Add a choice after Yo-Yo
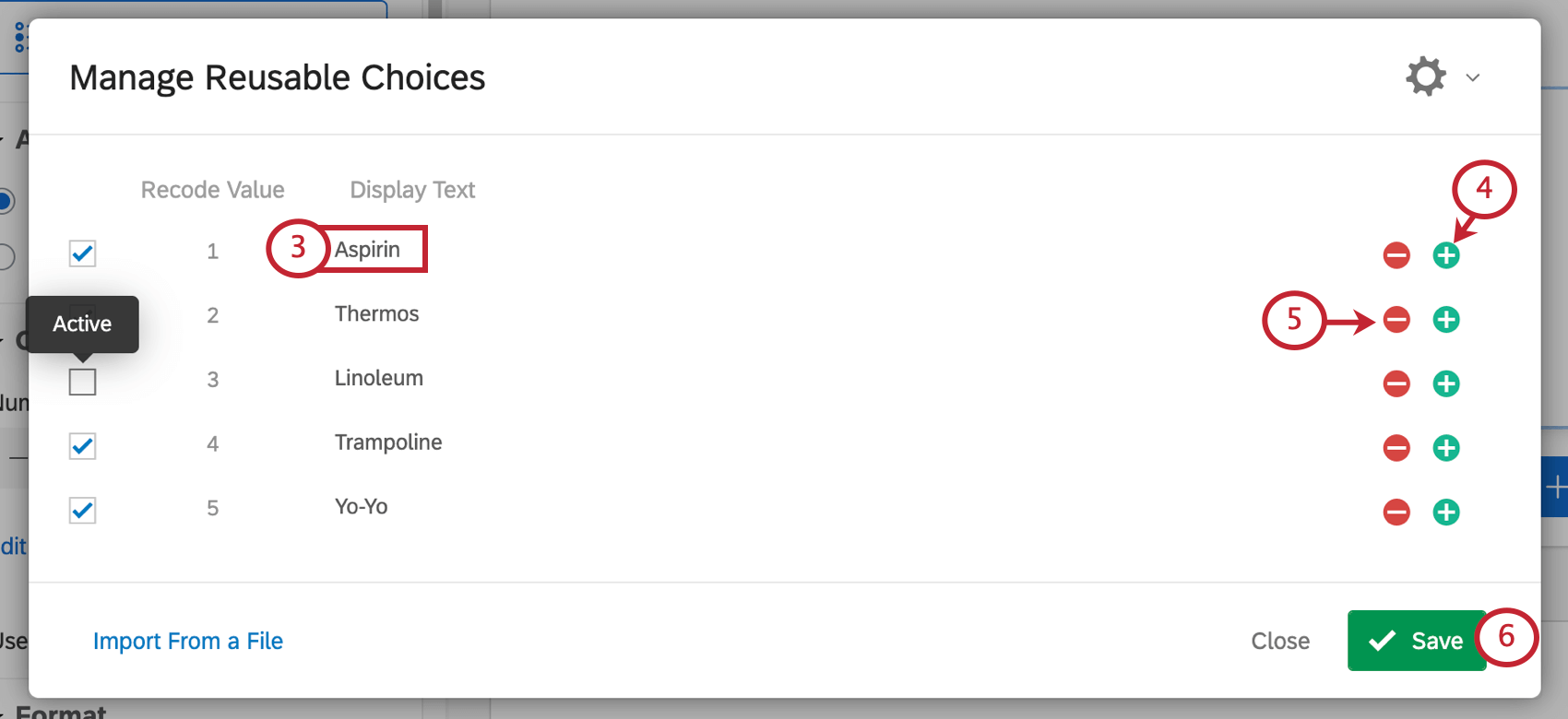Viewport: 1568px width, 719px height. coord(1446,513)
